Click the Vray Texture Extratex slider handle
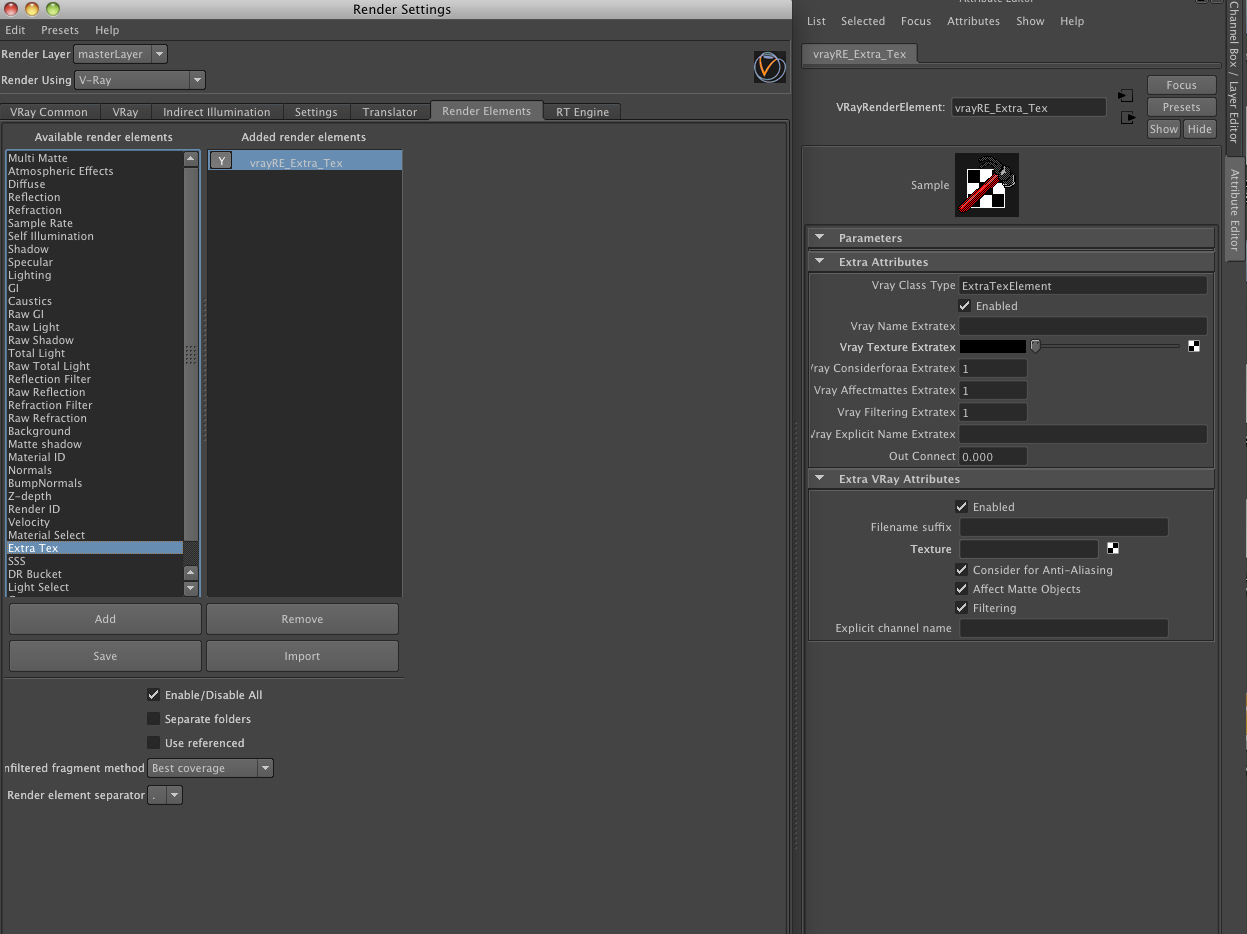Viewport: 1247px width, 934px height. [x=1035, y=346]
